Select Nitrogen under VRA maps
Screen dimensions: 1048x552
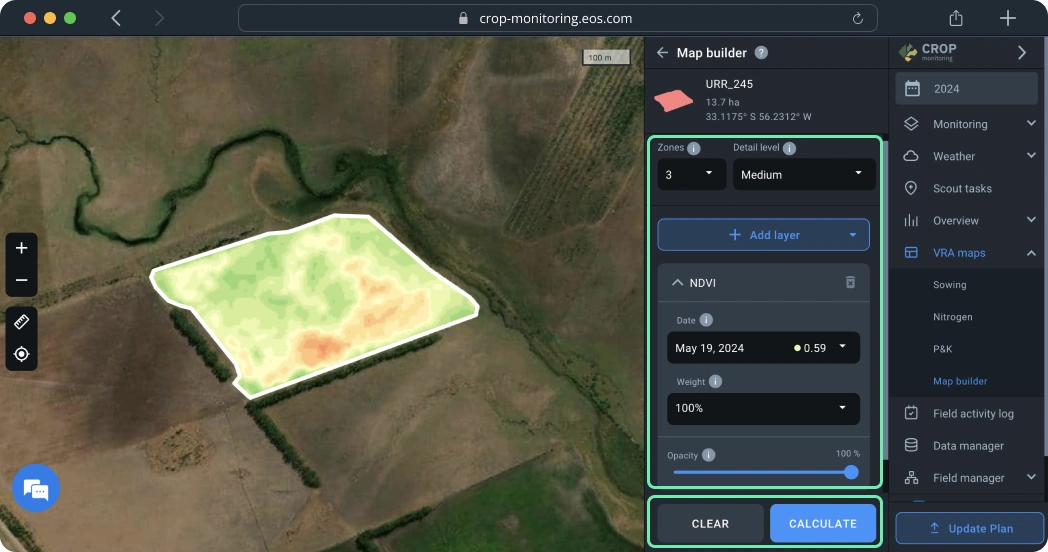(x=952, y=317)
